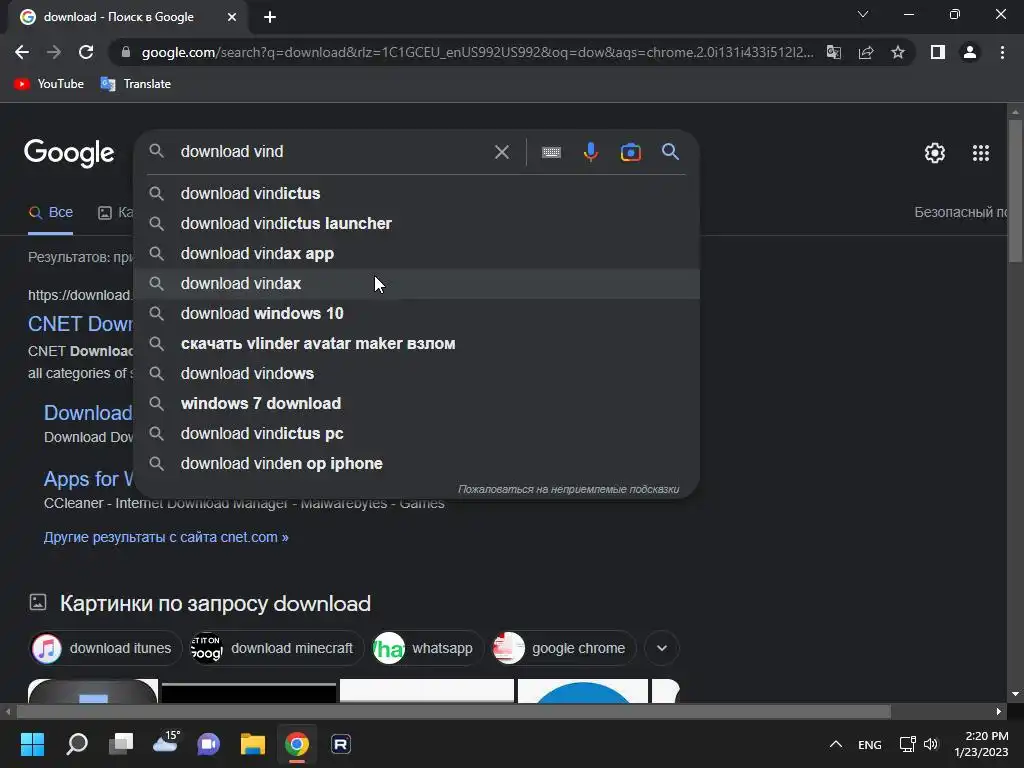1024x768 pixels.
Task: Bookmark this page with the star
Action: pyautogui.click(x=898, y=52)
